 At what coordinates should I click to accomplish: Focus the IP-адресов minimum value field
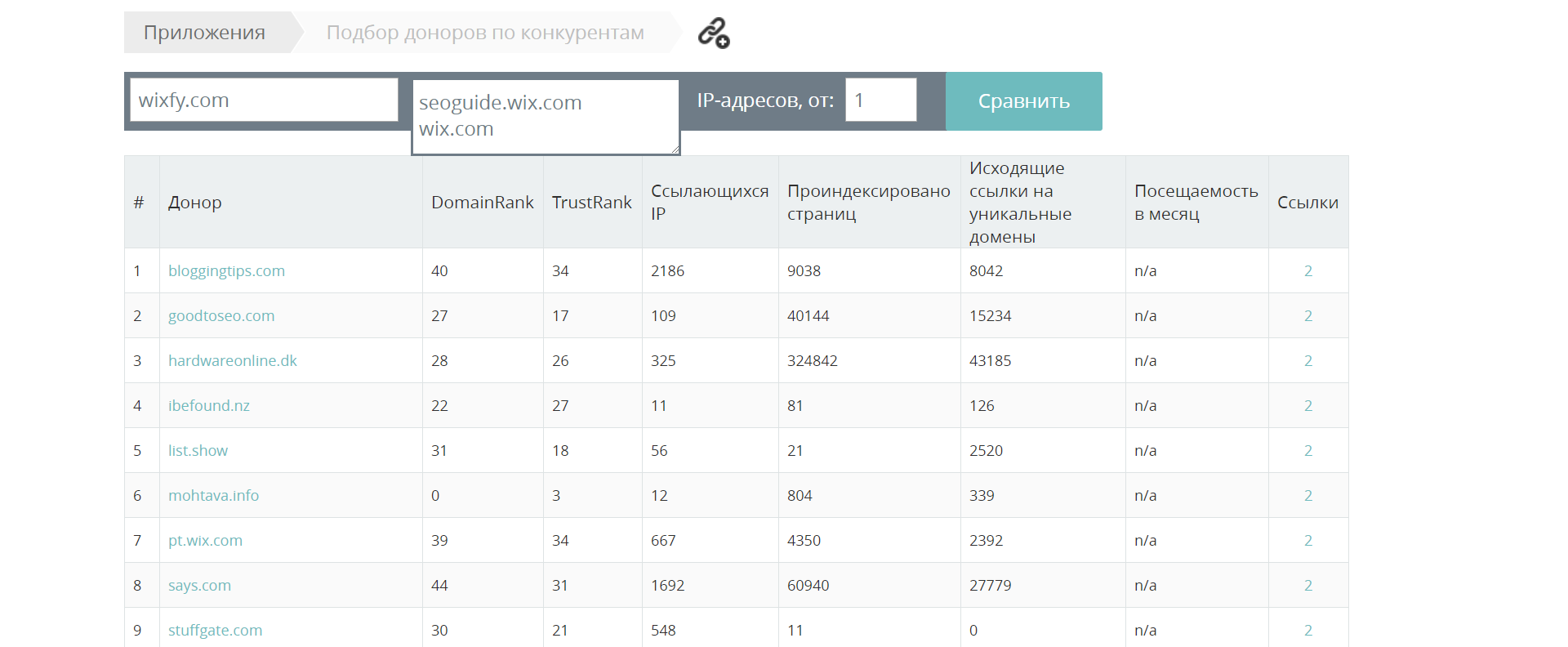click(881, 100)
